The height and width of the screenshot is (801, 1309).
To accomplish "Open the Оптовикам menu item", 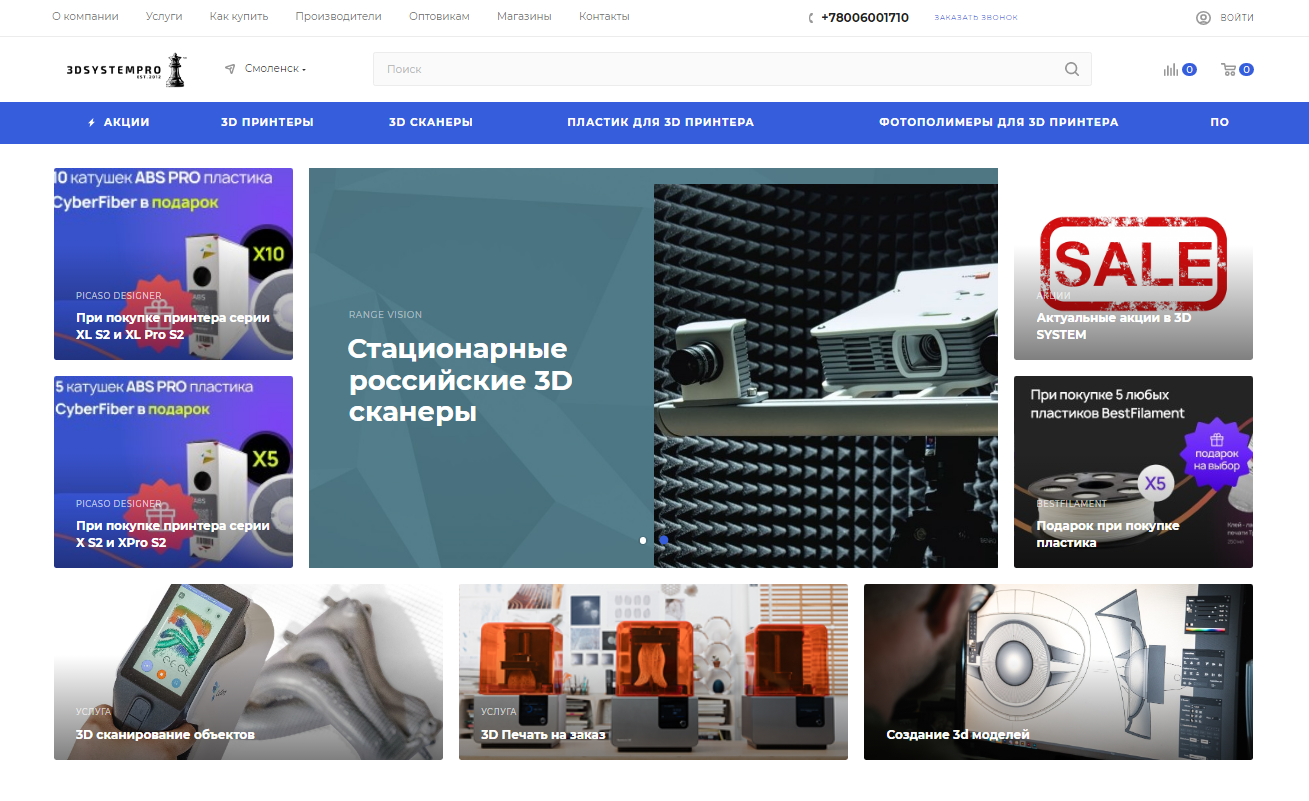I will [x=439, y=17].
